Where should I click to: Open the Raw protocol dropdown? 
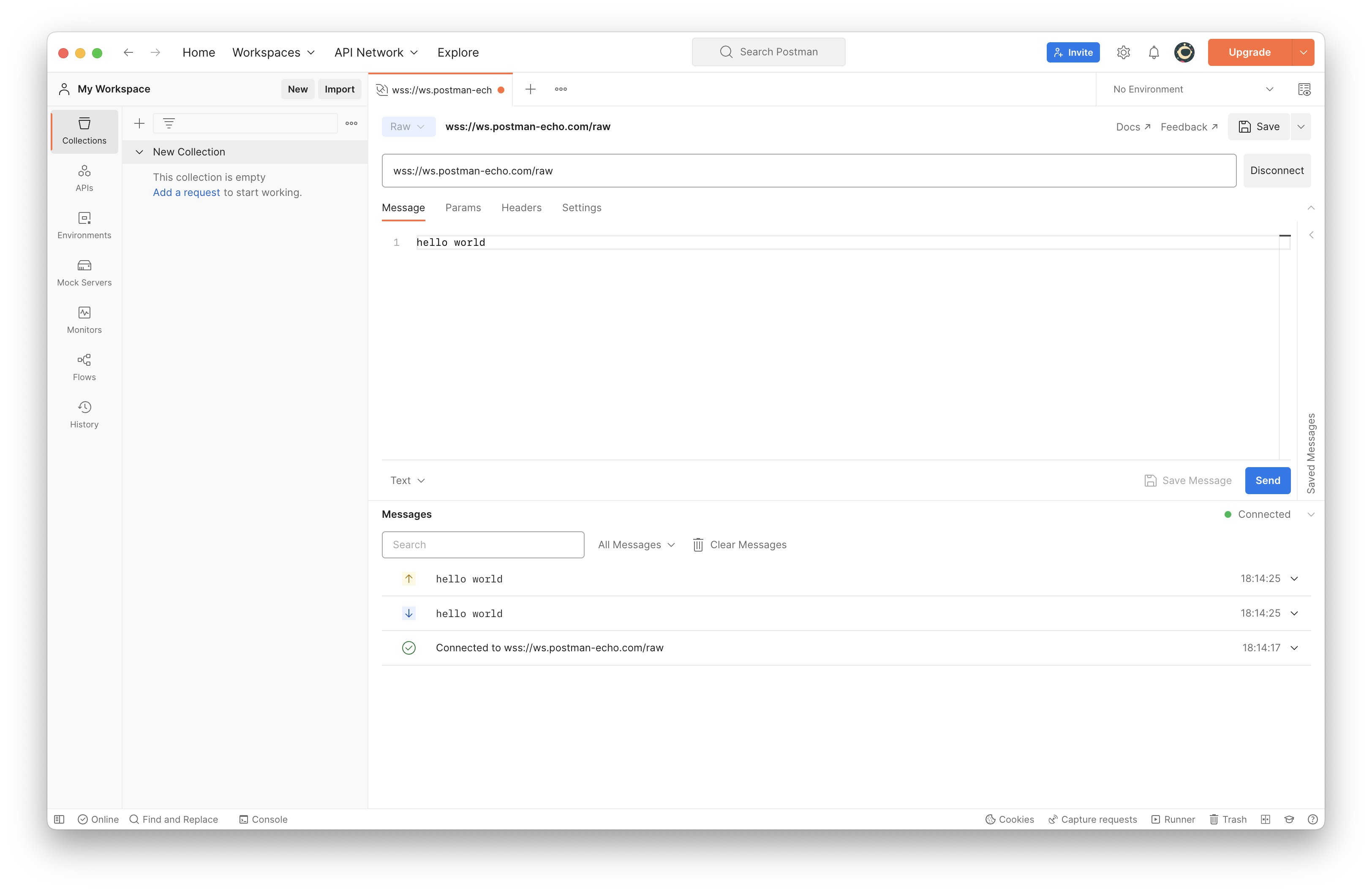point(408,126)
